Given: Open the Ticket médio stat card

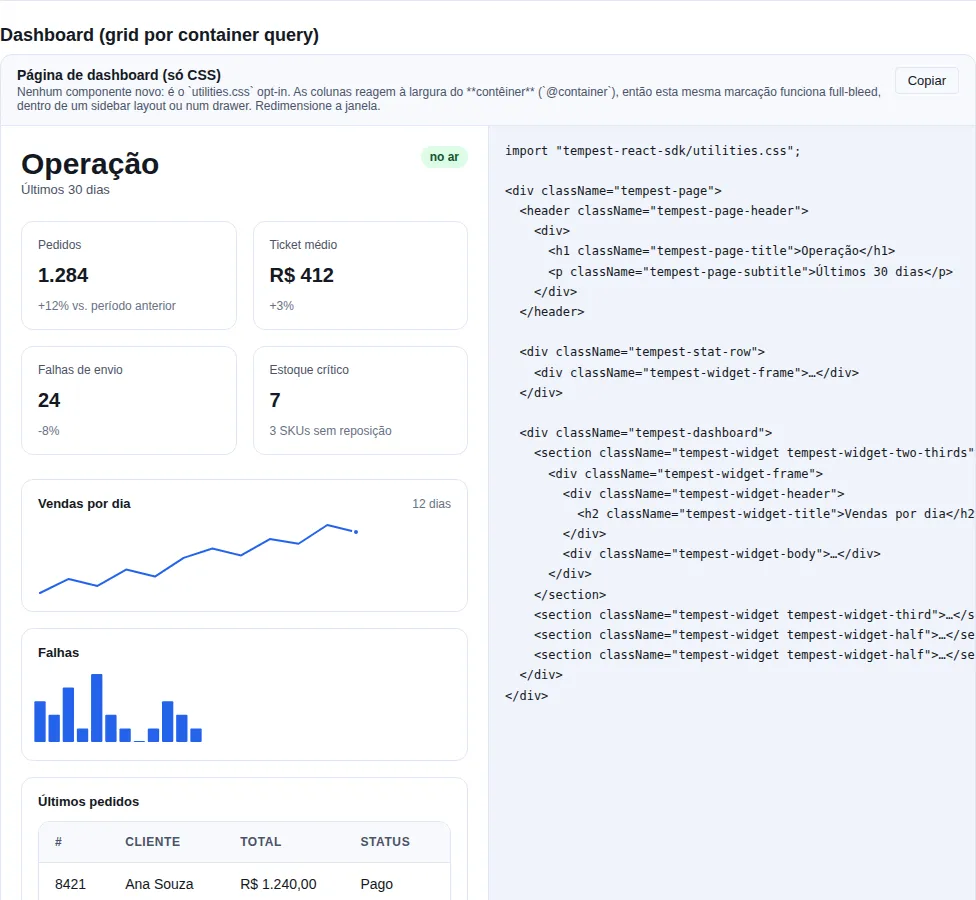Looking at the screenshot, I should click(x=360, y=276).
